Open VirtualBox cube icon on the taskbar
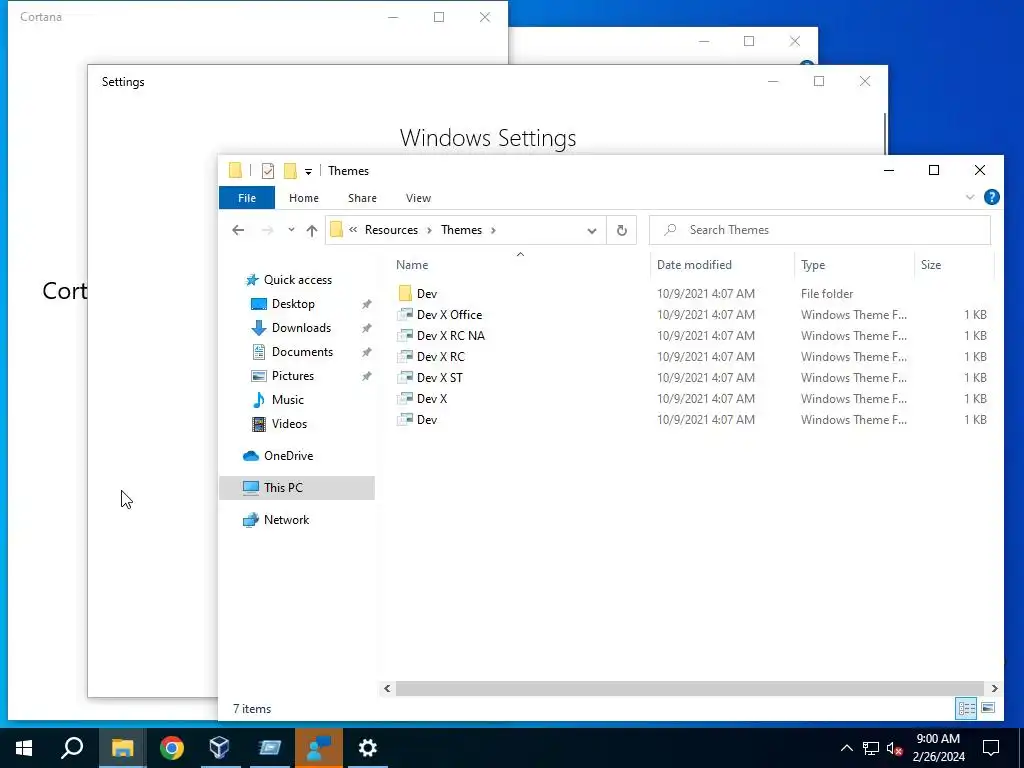 coord(219,748)
